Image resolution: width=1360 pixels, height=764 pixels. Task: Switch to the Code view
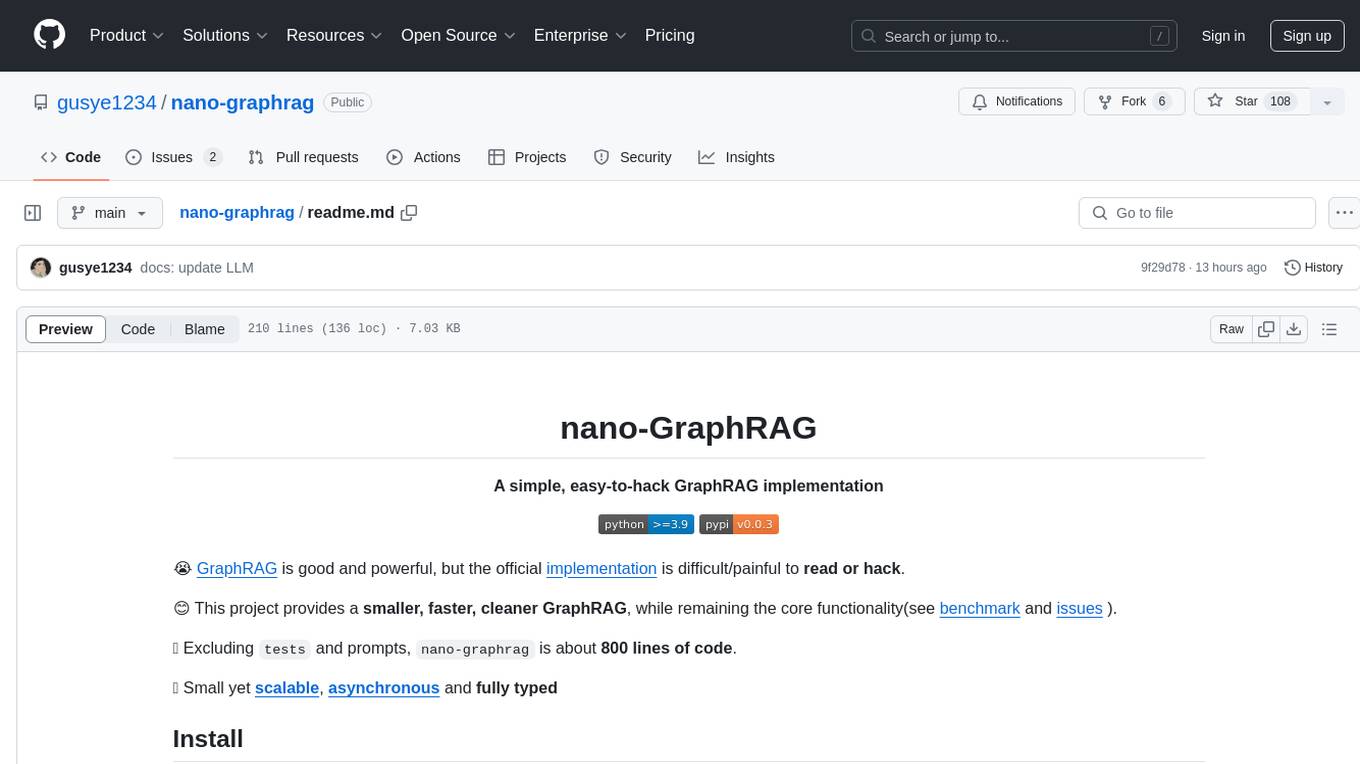[138, 329]
